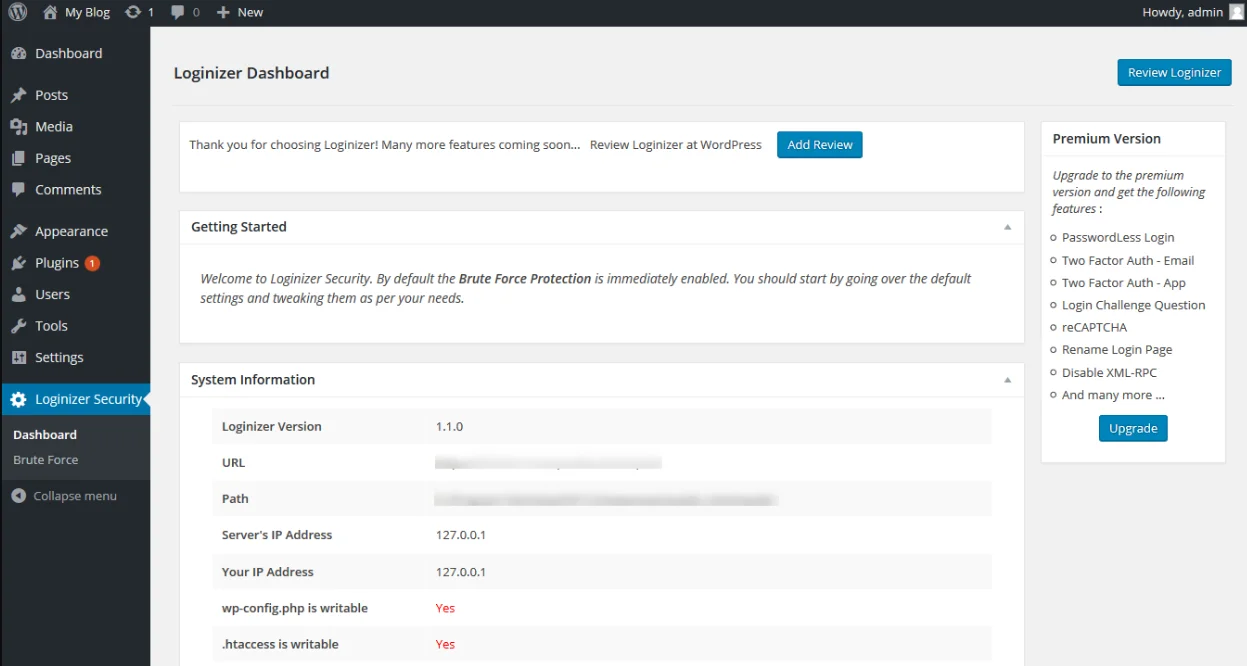Collapse the Getting Started panel
The height and width of the screenshot is (666, 1247).
(1007, 227)
